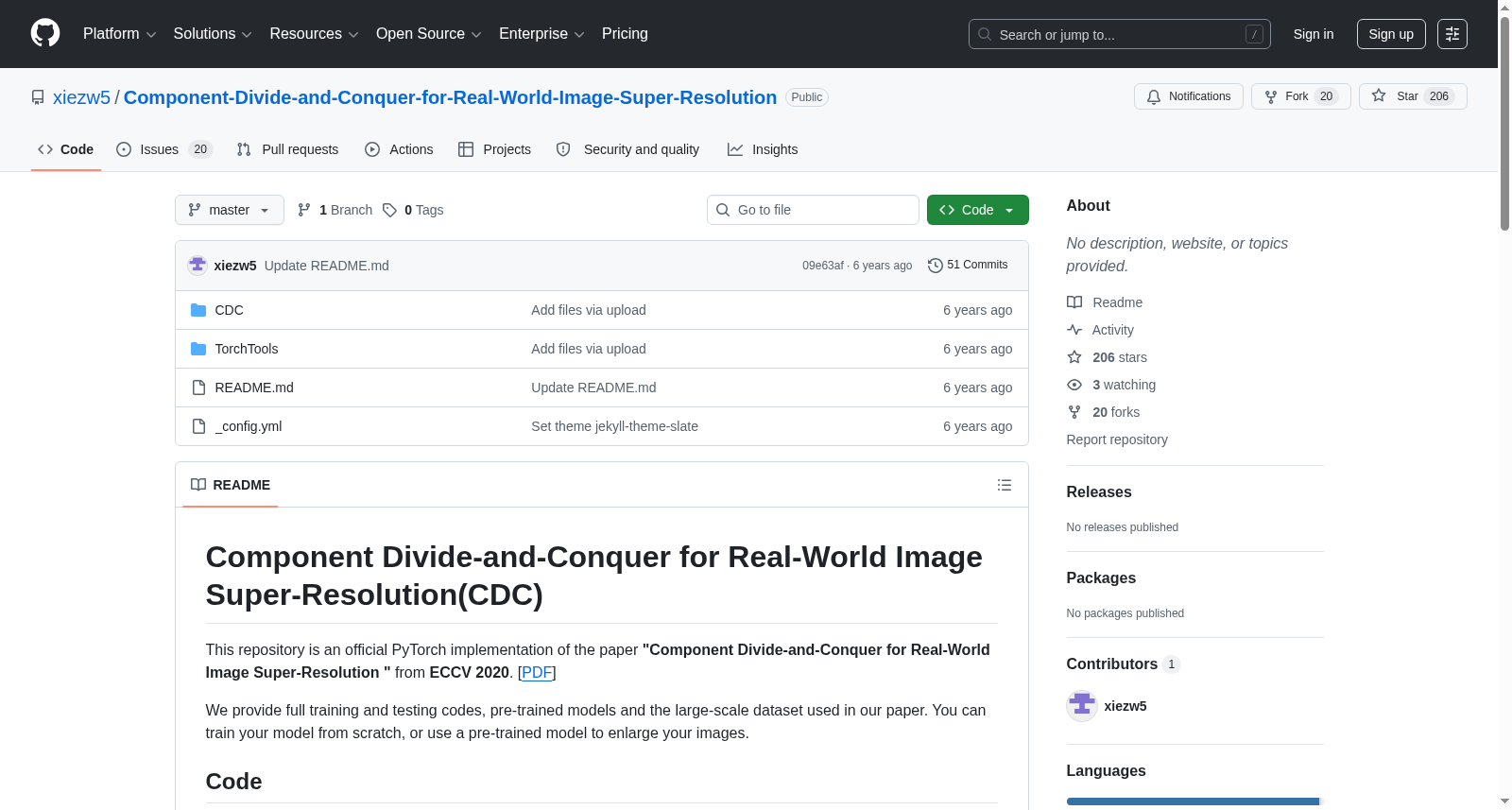This screenshot has height=810, width=1512.
Task: Expand the Open Source menu
Action: pos(429,34)
